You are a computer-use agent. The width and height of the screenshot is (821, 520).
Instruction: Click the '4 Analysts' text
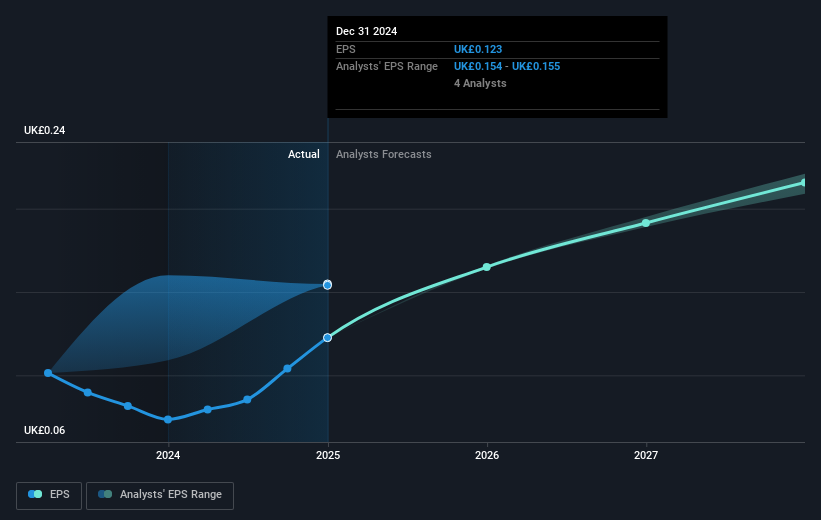tap(480, 83)
